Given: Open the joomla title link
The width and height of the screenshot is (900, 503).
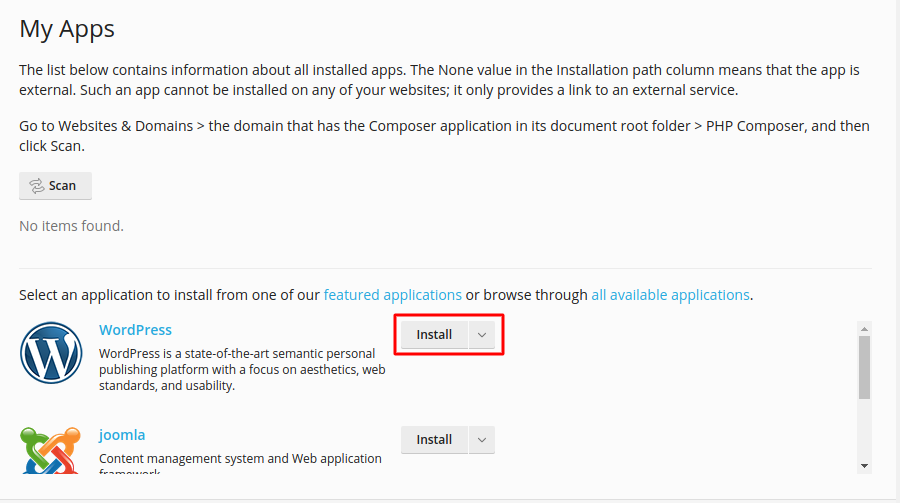Looking at the screenshot, I should pyautogui.click(x=122, y=435).
